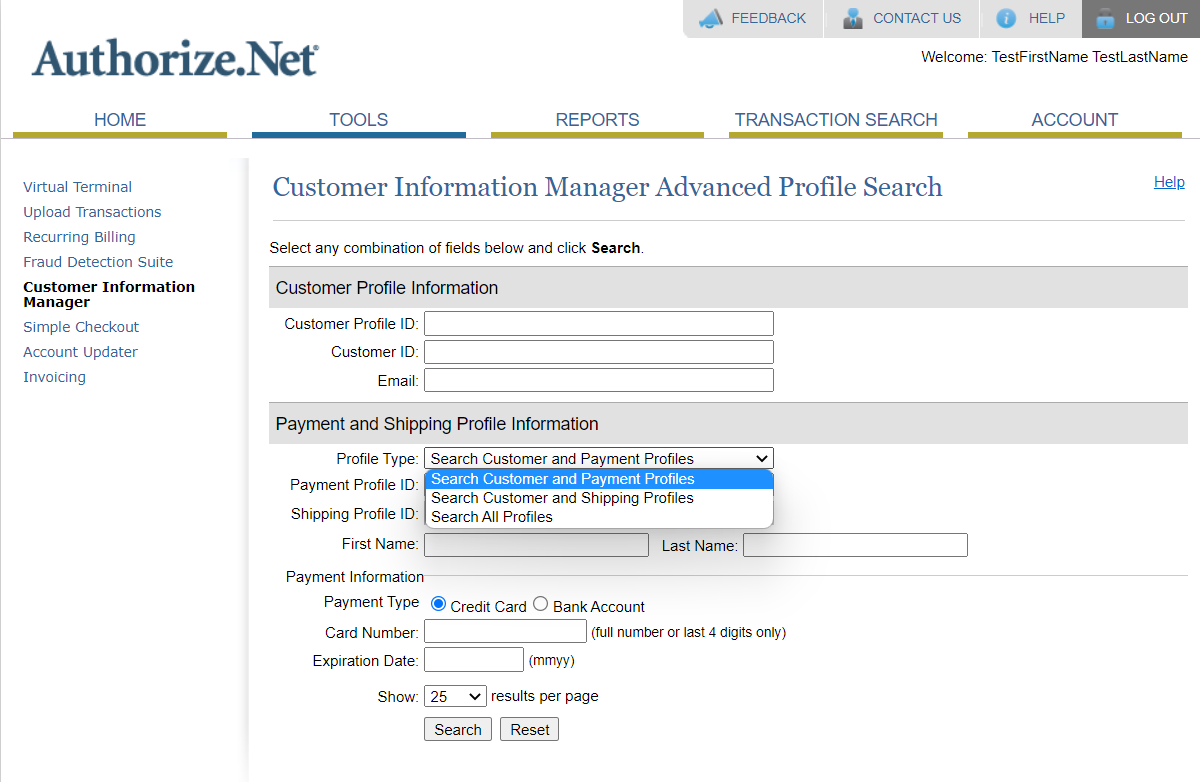Click the FEEDBACK link text
The image size is (1200, 782).
tap(768, 18)
